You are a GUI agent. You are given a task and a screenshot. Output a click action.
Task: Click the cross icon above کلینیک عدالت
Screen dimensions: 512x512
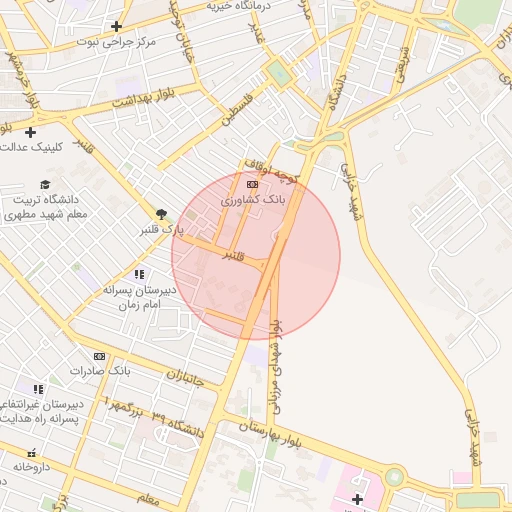pyautogui.click(x=30, y=133)
